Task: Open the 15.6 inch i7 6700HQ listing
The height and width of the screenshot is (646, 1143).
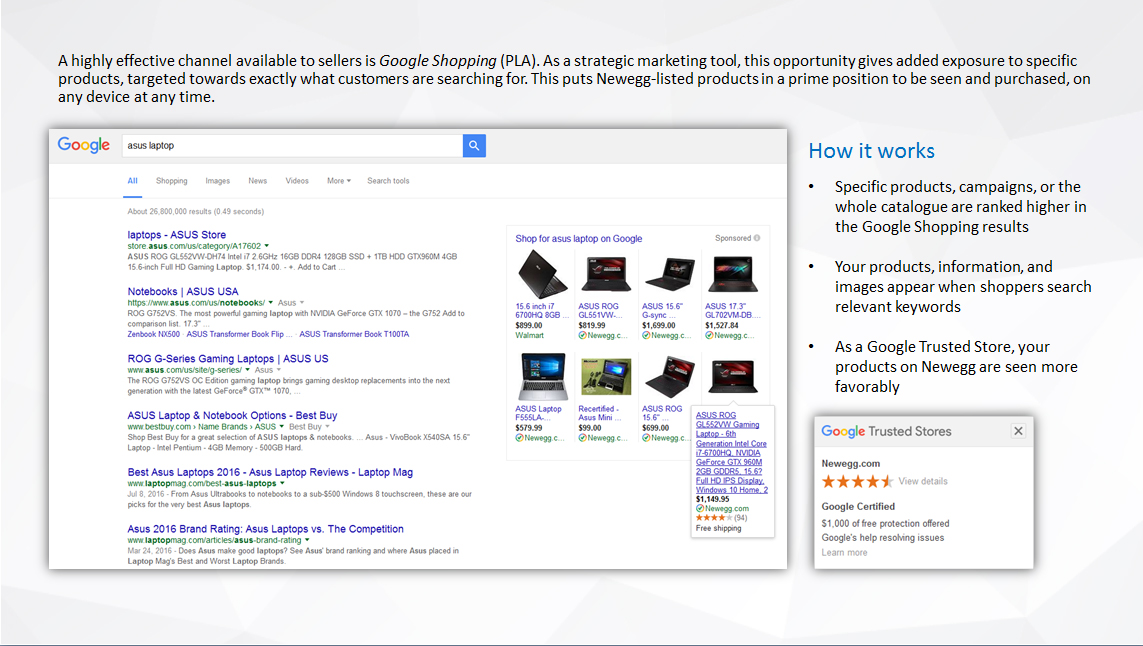Action: pyautogui.click(x=540, y=311)
